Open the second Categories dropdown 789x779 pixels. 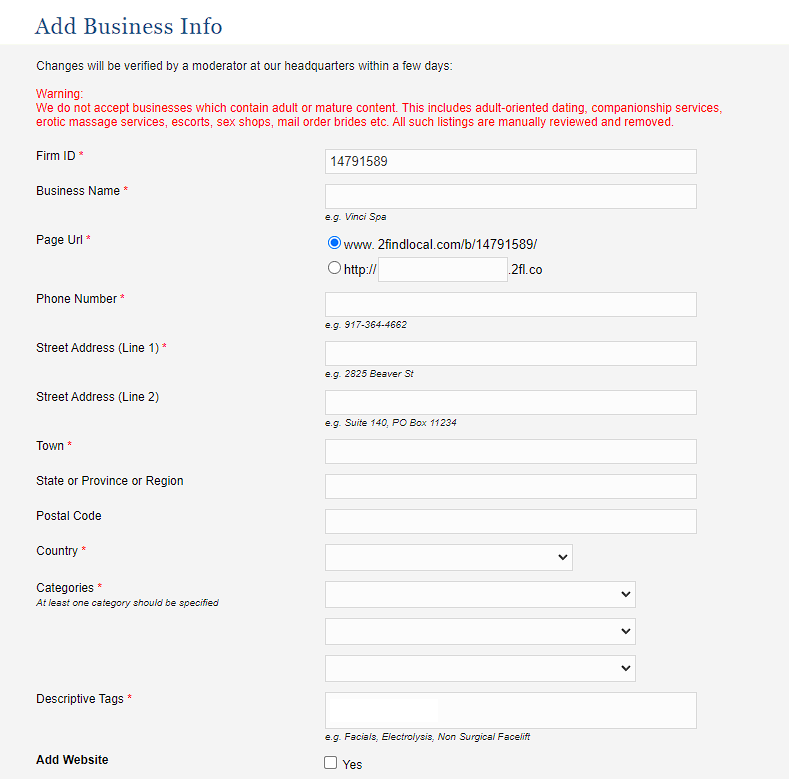[480, 631]
